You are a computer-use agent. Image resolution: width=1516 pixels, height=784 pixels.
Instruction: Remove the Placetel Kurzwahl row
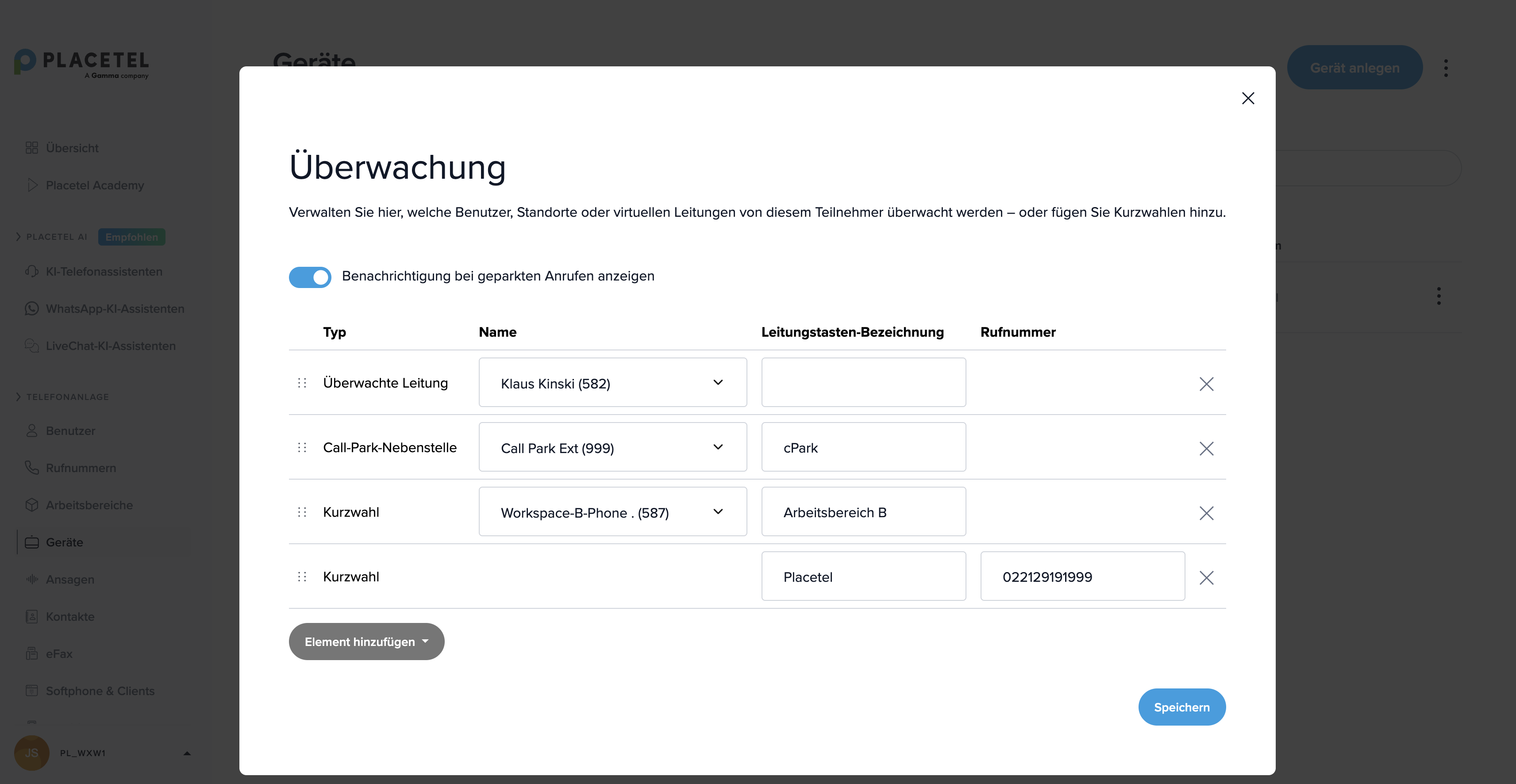[1206, 578]
